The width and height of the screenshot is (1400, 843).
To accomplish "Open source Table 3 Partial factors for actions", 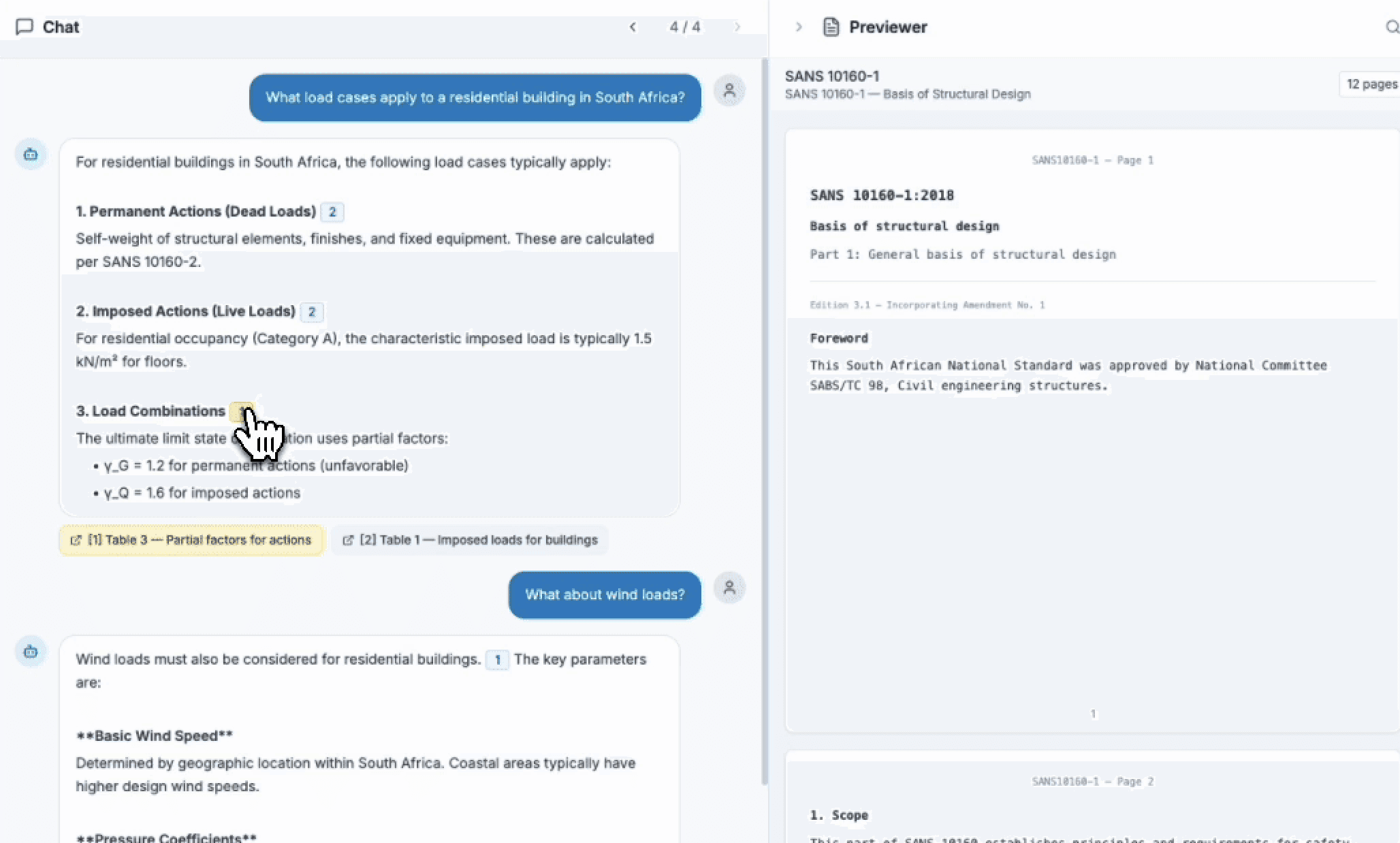I will click(x=191, y=540).
